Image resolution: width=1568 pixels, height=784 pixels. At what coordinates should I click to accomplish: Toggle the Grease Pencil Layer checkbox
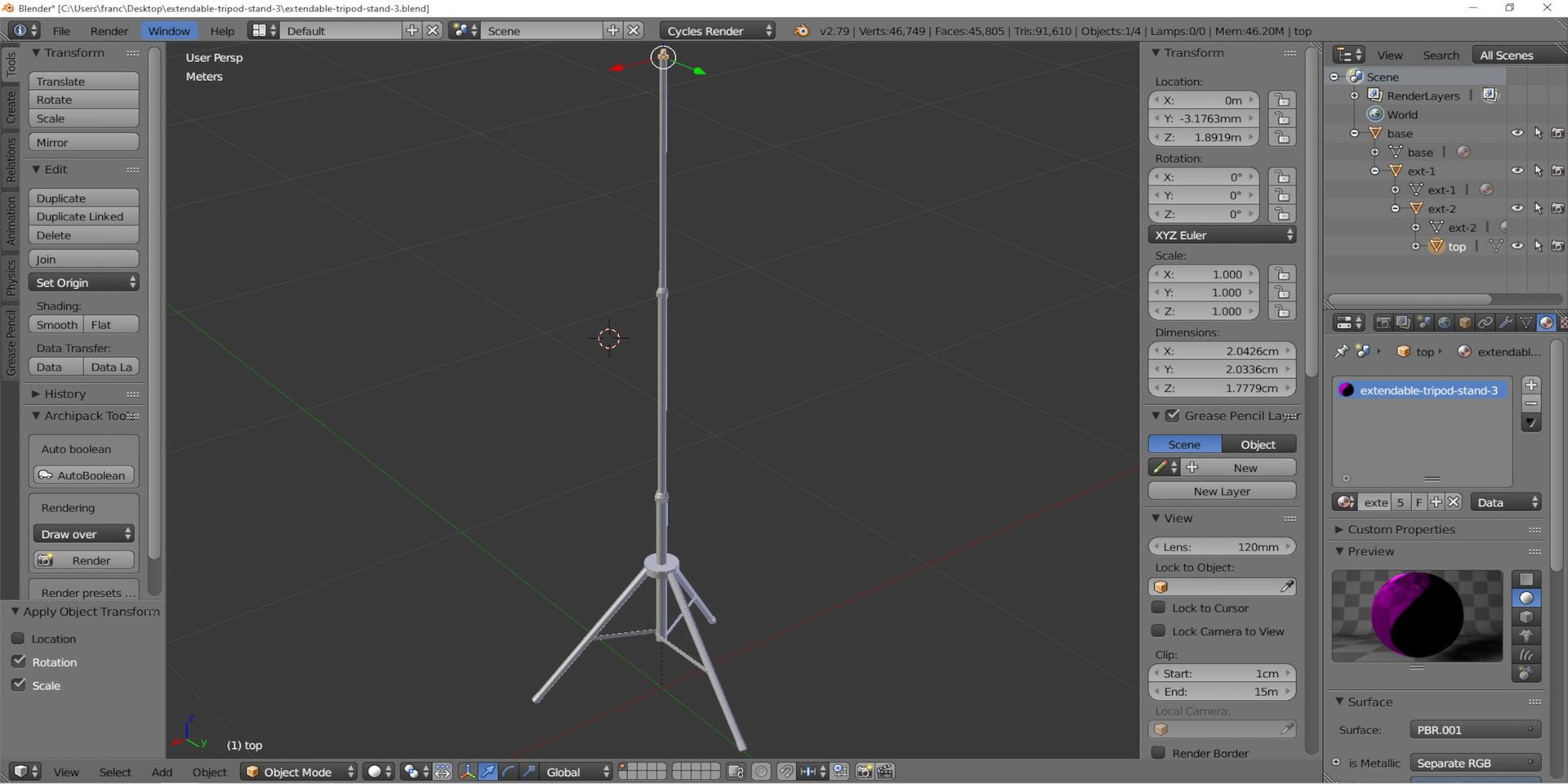click(1173, 416)
